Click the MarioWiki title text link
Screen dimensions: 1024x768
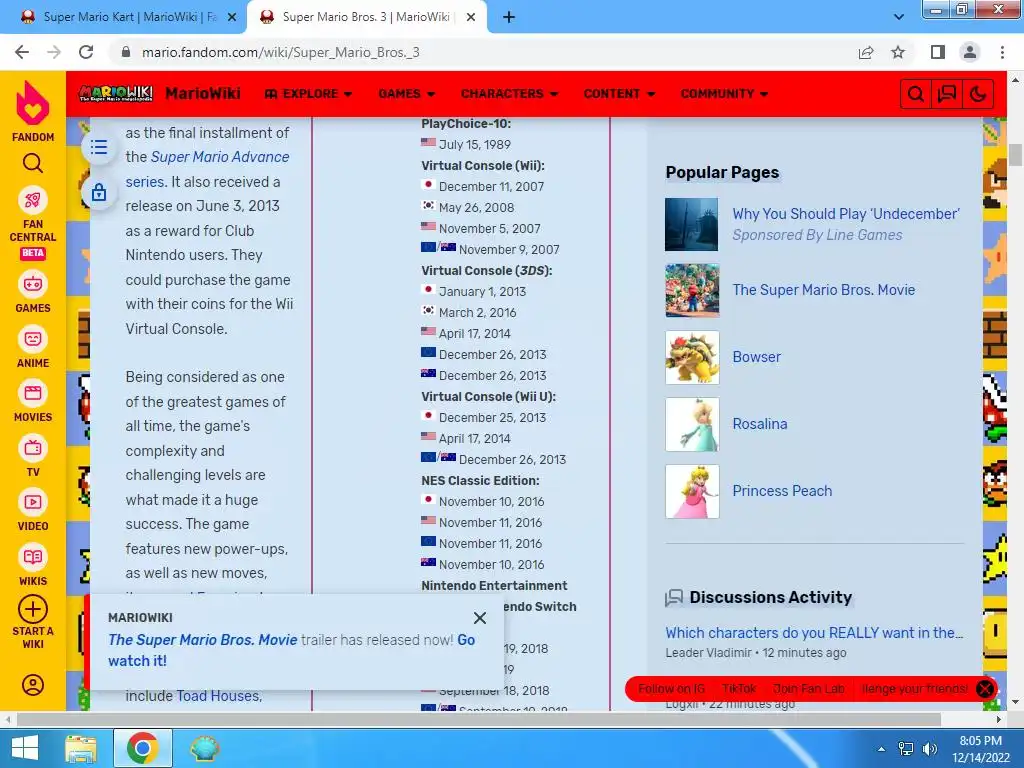tap(202, 93)
